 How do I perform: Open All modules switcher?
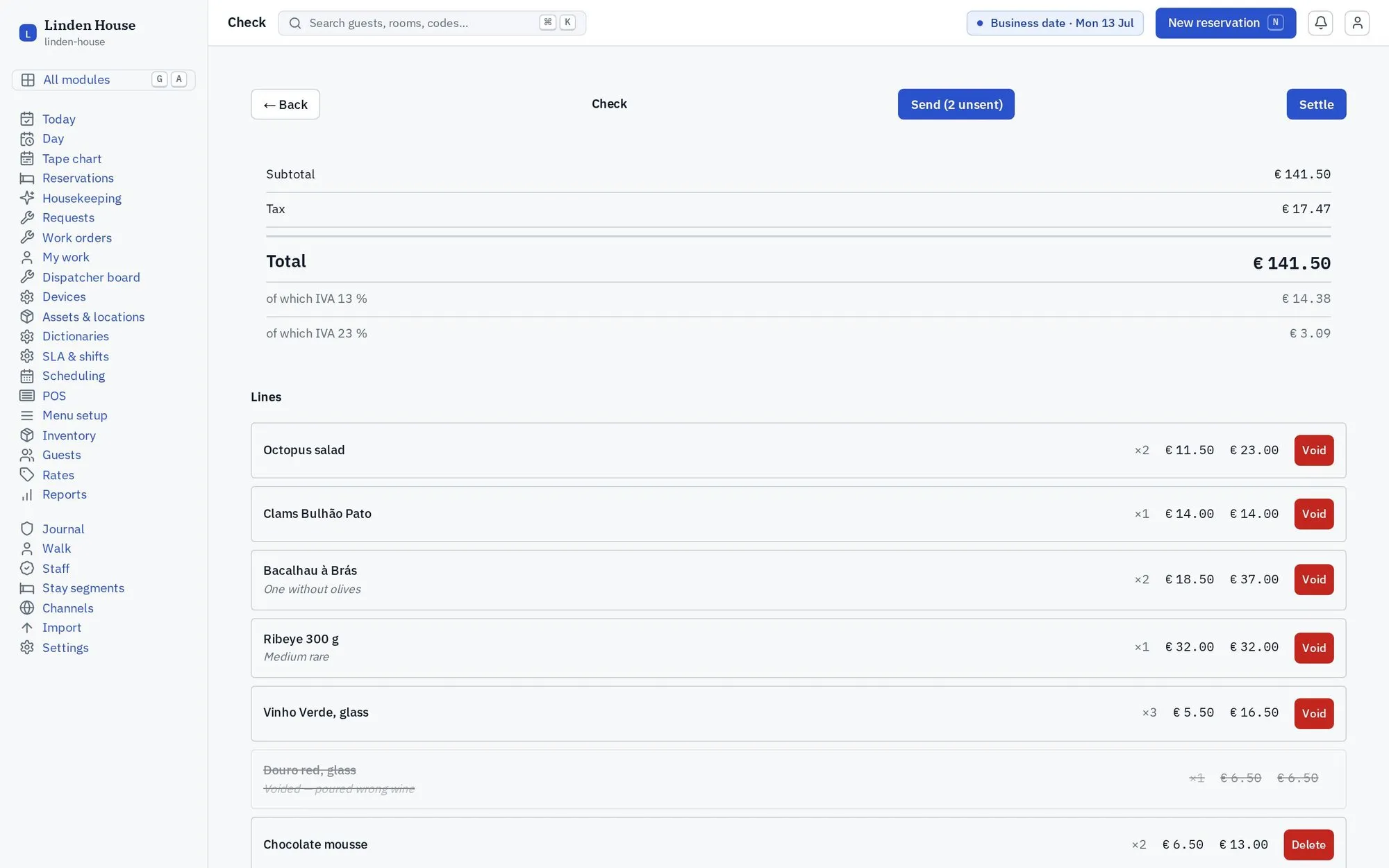tap(103, 80)
